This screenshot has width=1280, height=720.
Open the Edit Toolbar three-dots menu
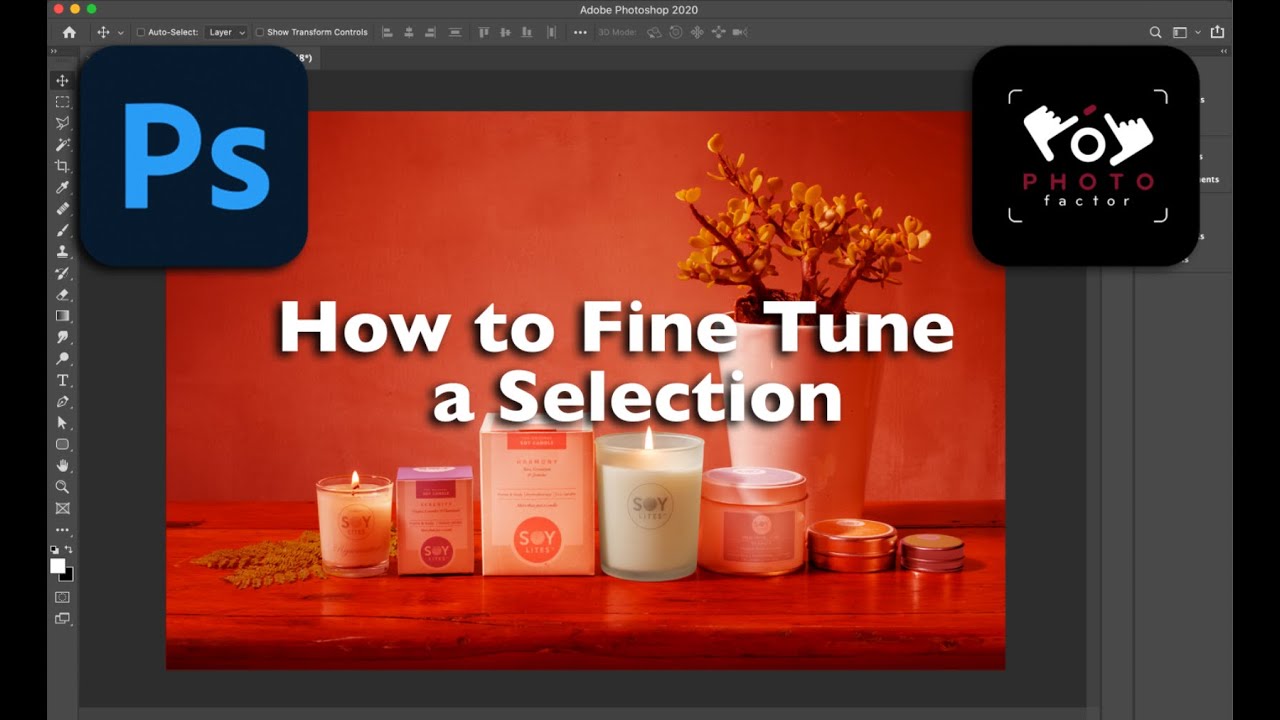click(62, 530)
